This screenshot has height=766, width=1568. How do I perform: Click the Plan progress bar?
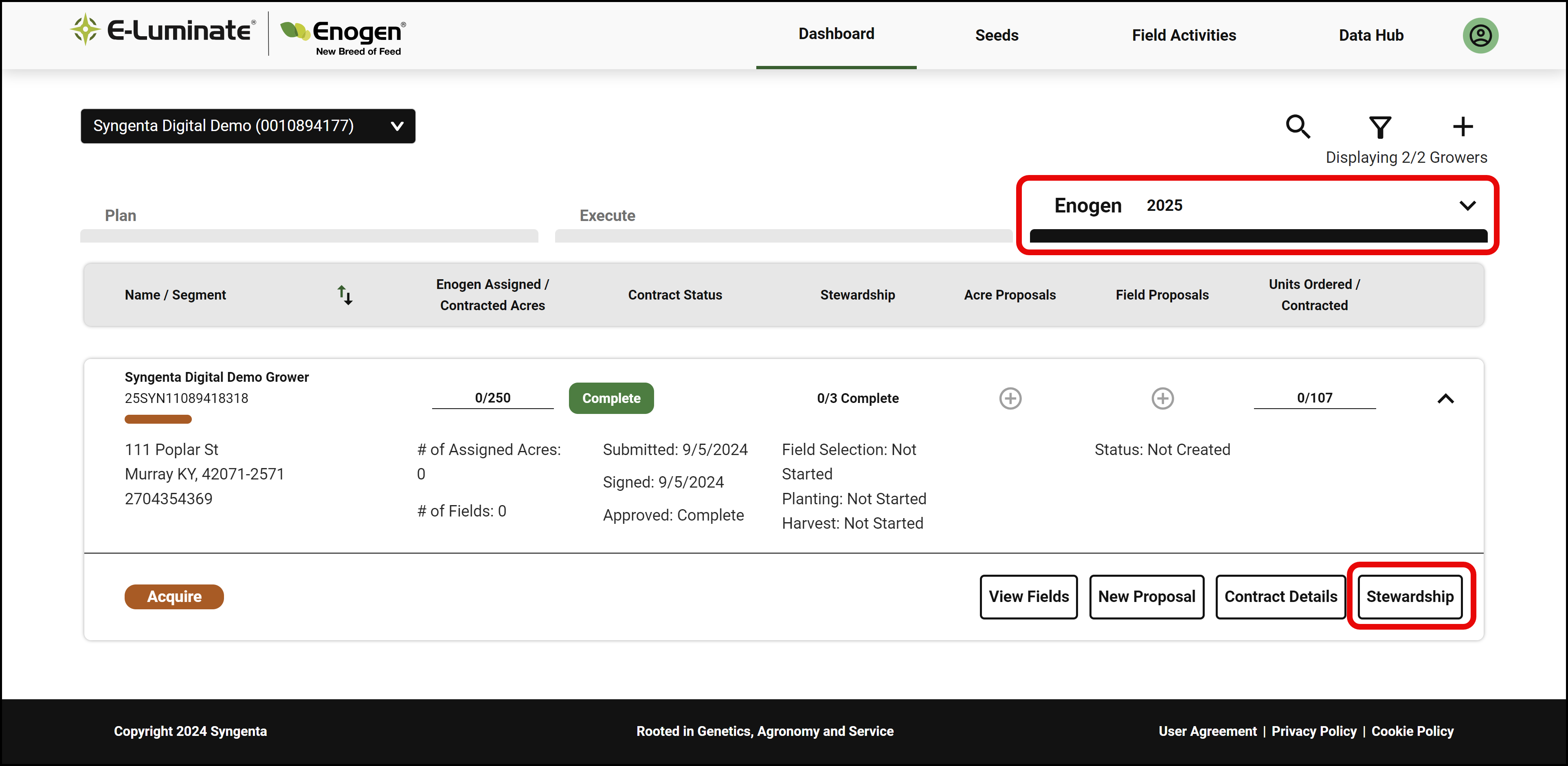pos(309,236)
